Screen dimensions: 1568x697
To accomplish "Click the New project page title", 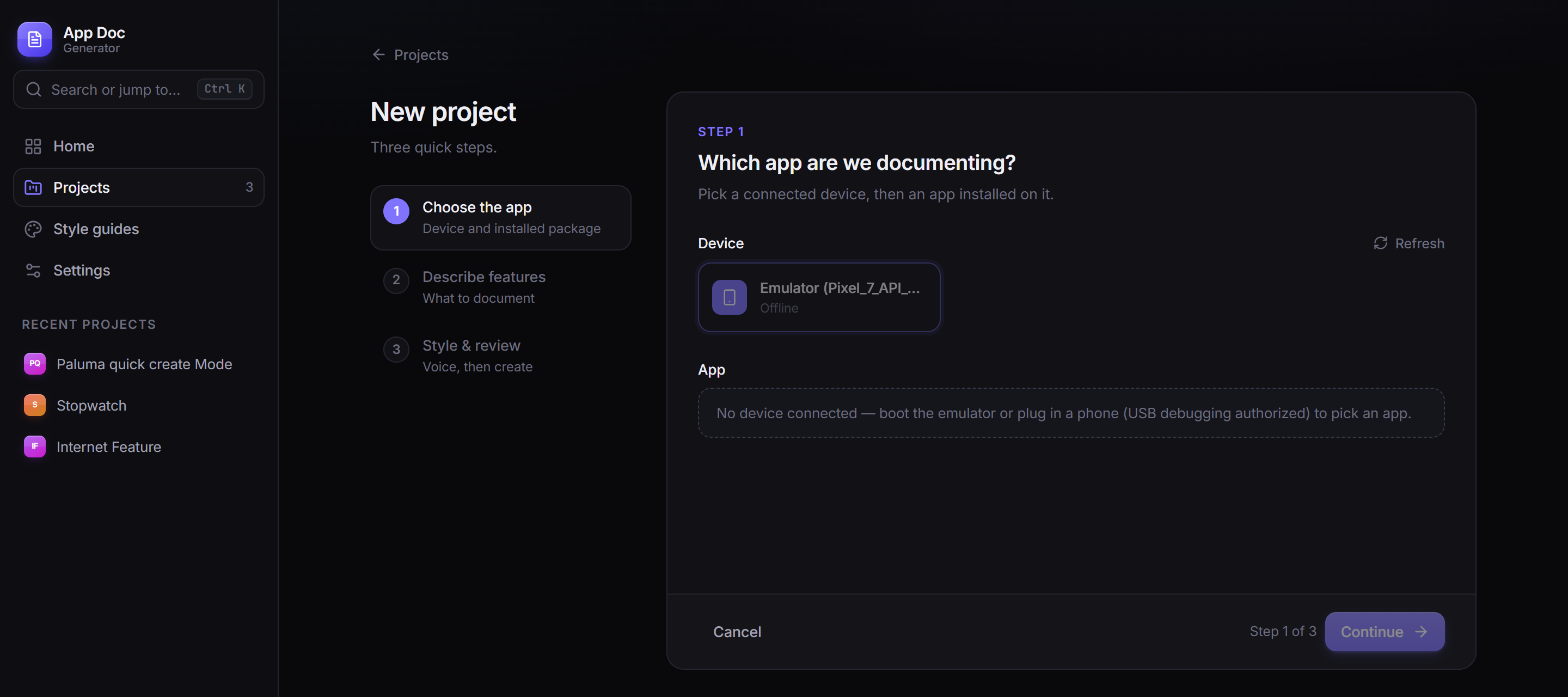I will tap(443, 112).
